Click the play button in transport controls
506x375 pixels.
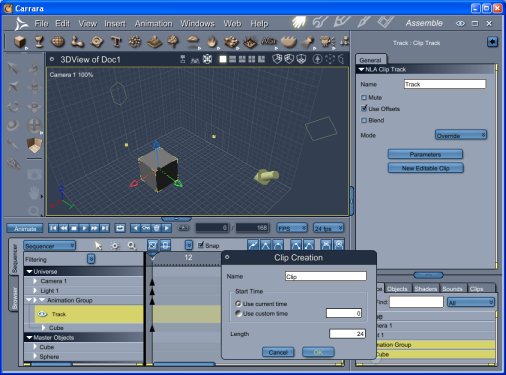(84, 228)
